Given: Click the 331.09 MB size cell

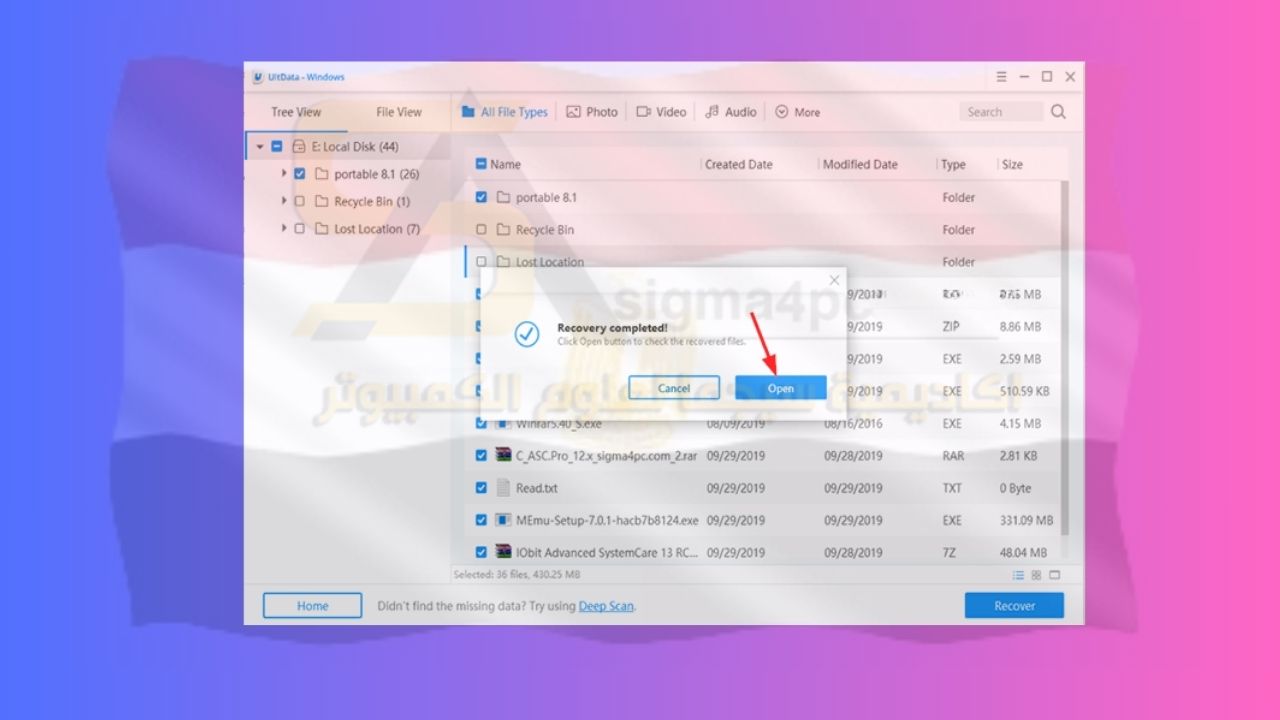Looking at the screenshot, I should (1026, 520).
